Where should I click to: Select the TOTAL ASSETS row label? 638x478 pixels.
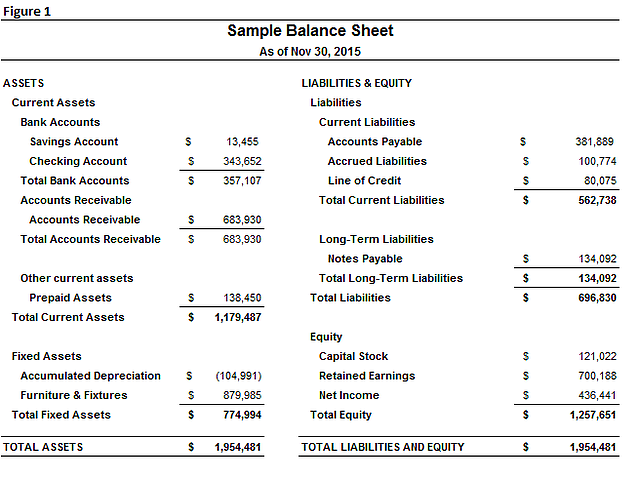click(x=43, y=447)
